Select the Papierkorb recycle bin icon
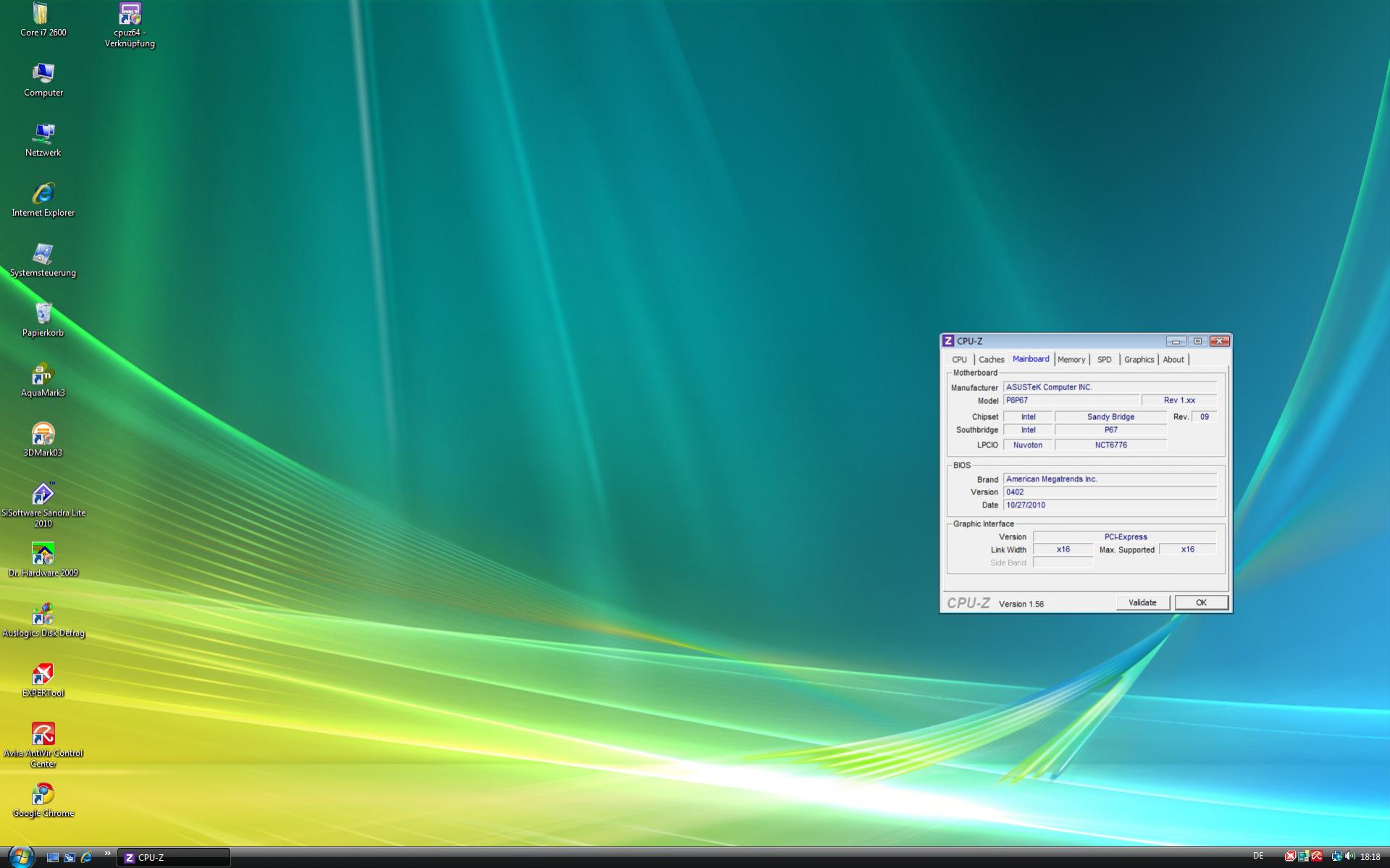Viewport: 1390px width, 868px height. (x=43, y=321)
